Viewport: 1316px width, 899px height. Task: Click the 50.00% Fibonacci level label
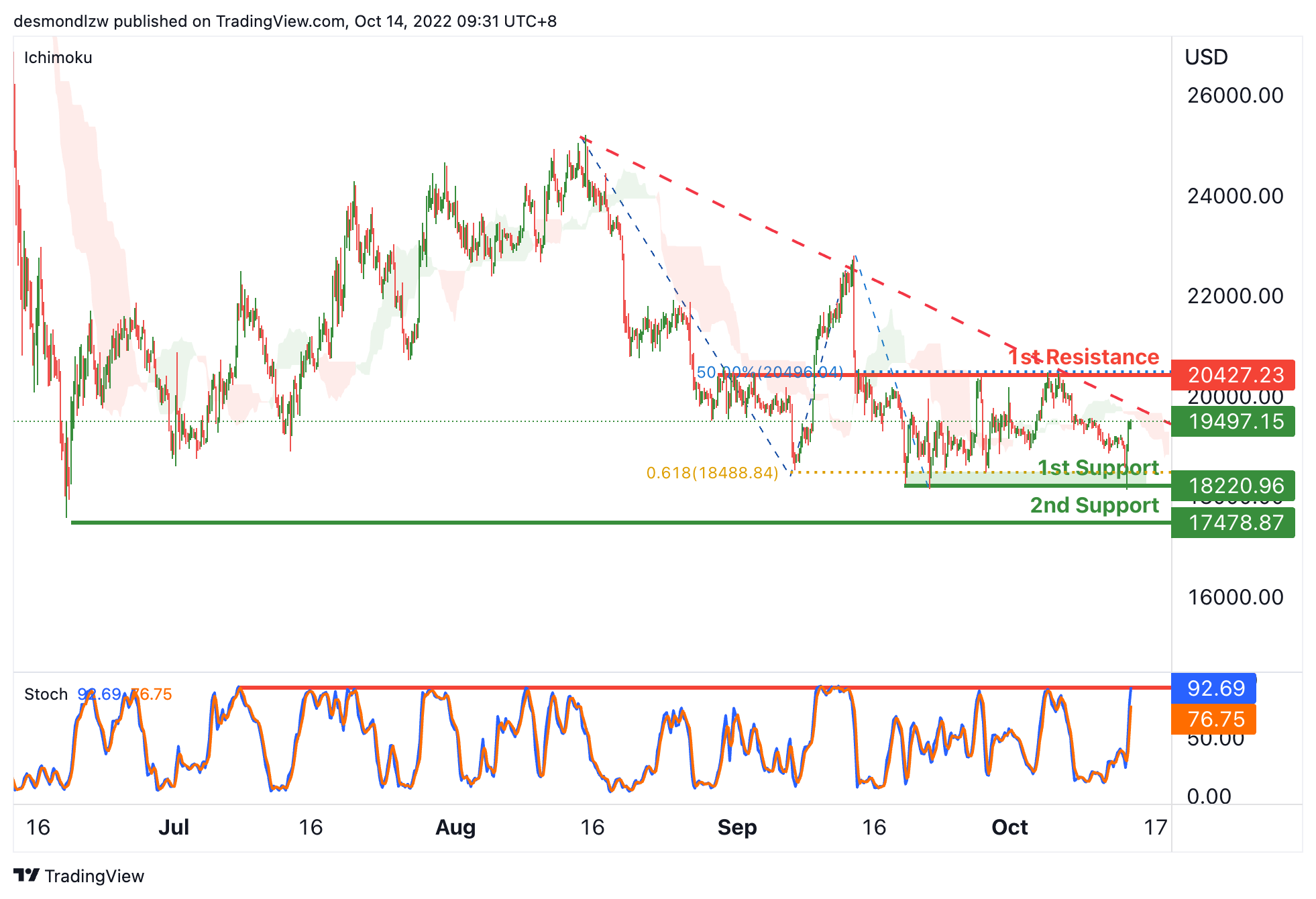[769, 372]
